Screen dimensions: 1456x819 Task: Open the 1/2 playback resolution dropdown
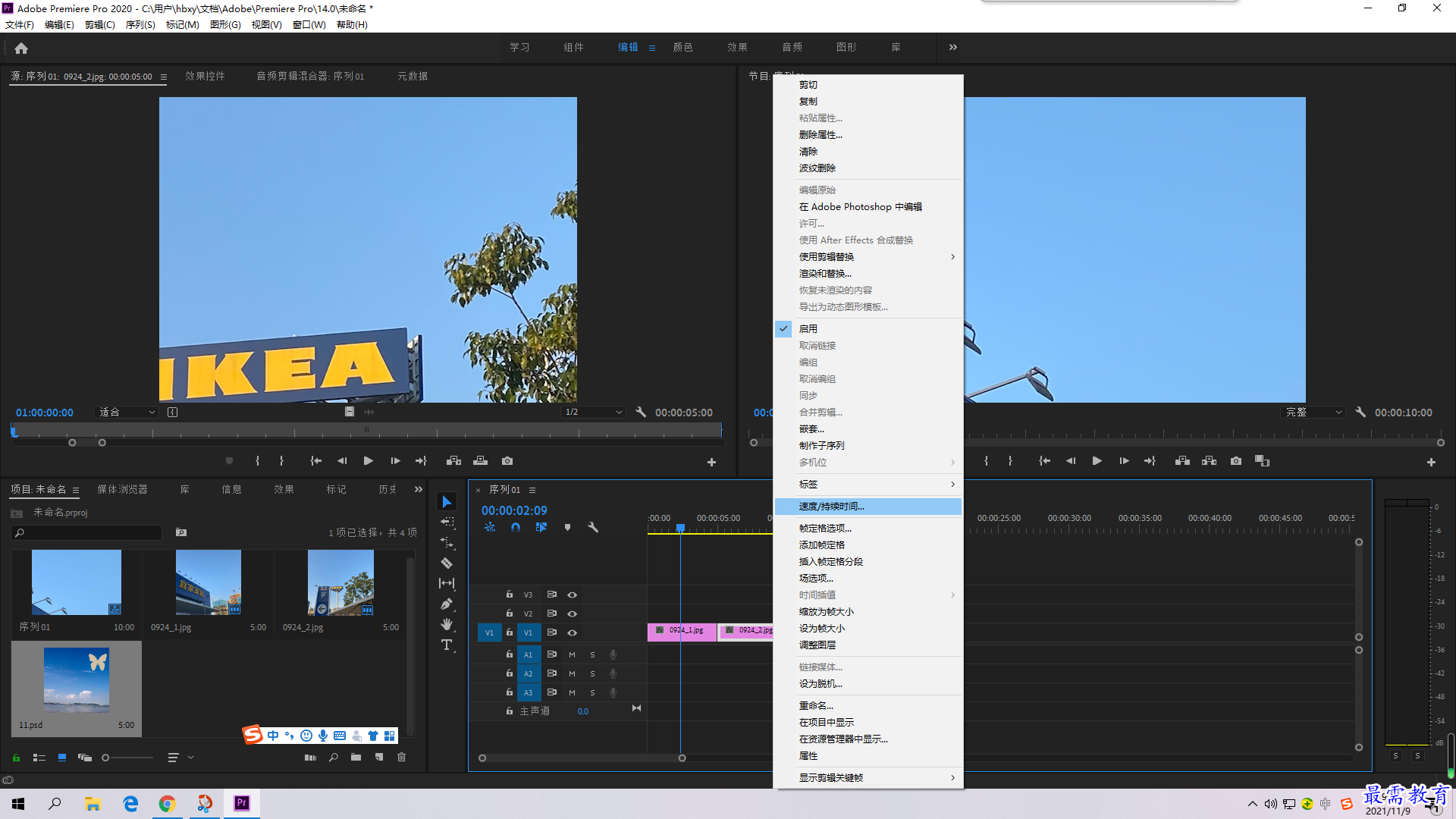[x=593, y=412]
